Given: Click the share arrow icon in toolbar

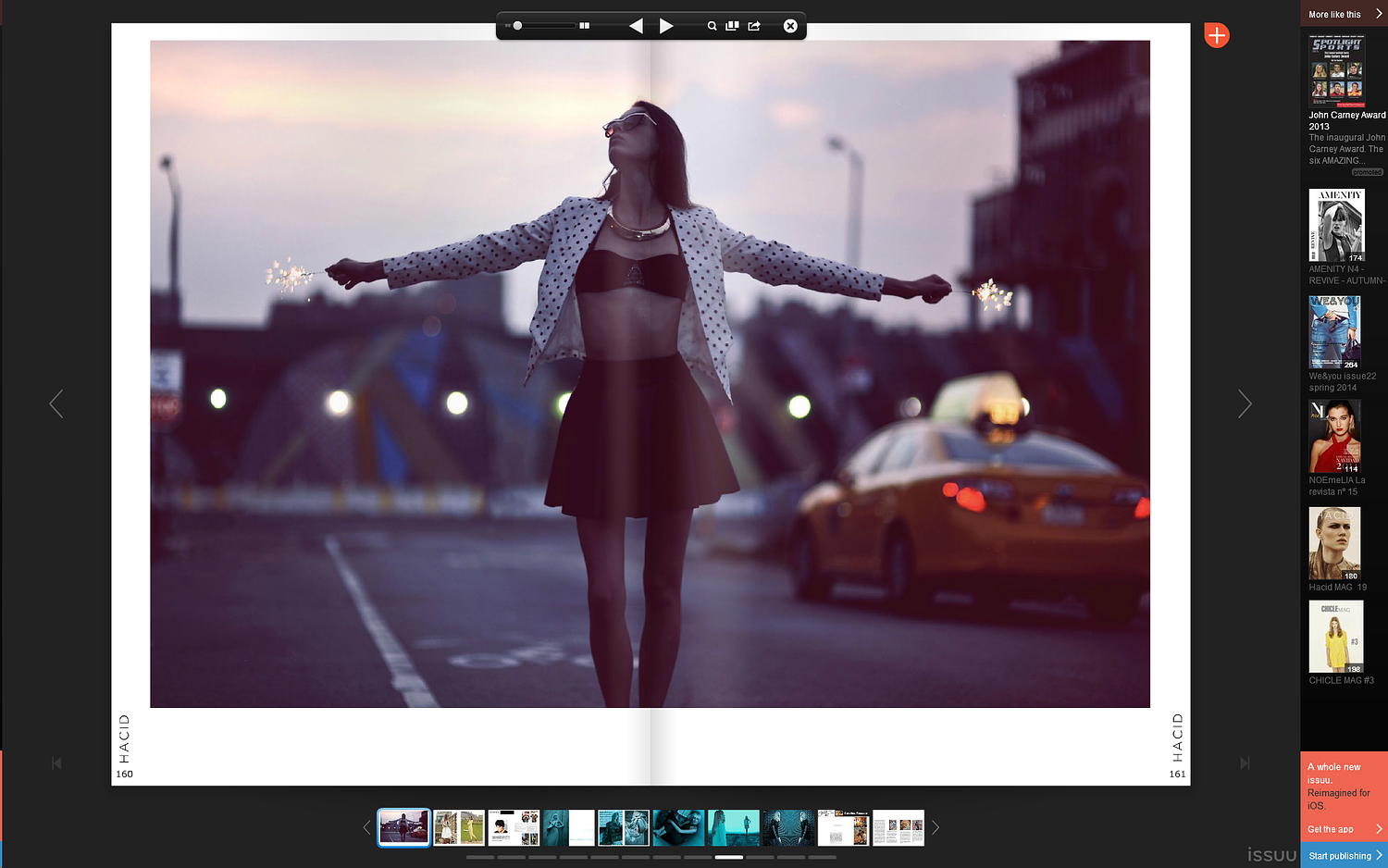Looking at the screenshot, I should (754, 26).
